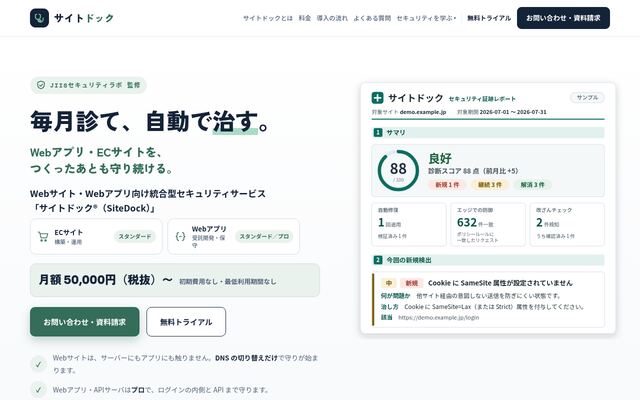The image size is (640, 400).
Task: Select the ECサイト スタンダード tag
Action: (135, 236)
